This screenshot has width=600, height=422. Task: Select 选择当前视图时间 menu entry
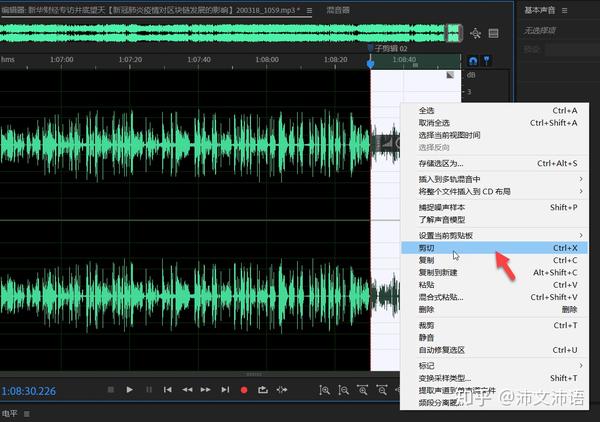494,135
